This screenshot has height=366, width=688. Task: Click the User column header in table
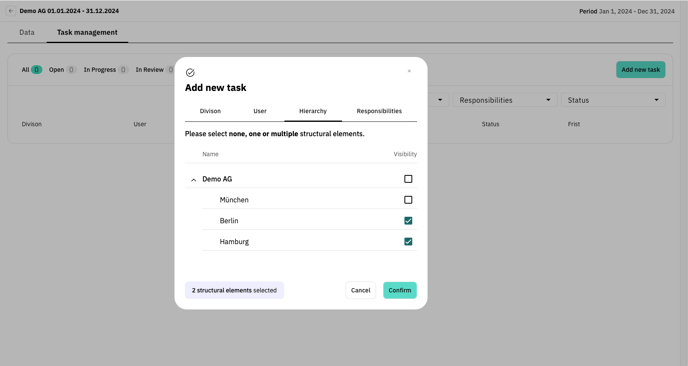[x=140, y=124]
